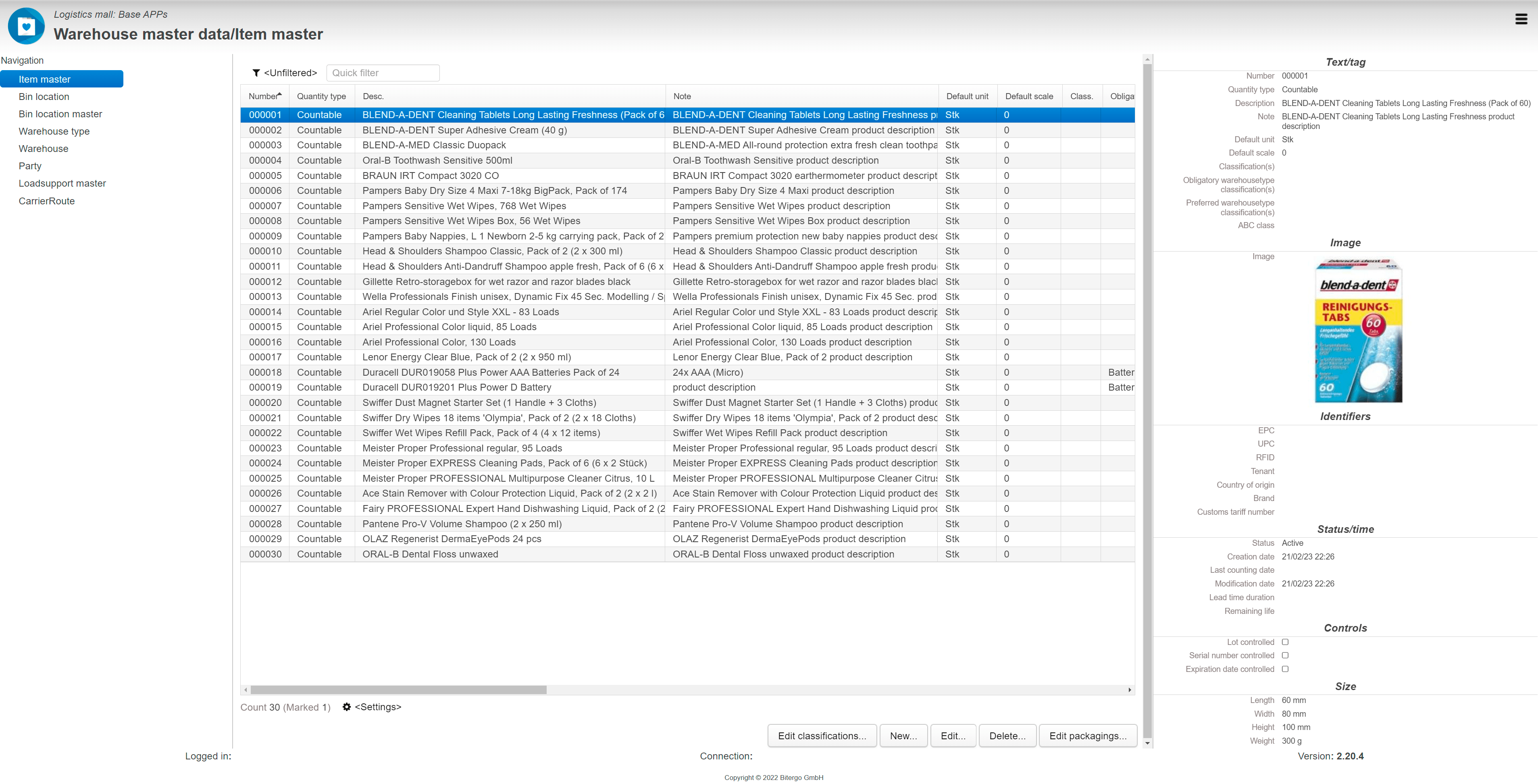Select row 000023 Meister Proper Professional regular
This screenshot has height=784, width=1538.
tap(687, 448)
